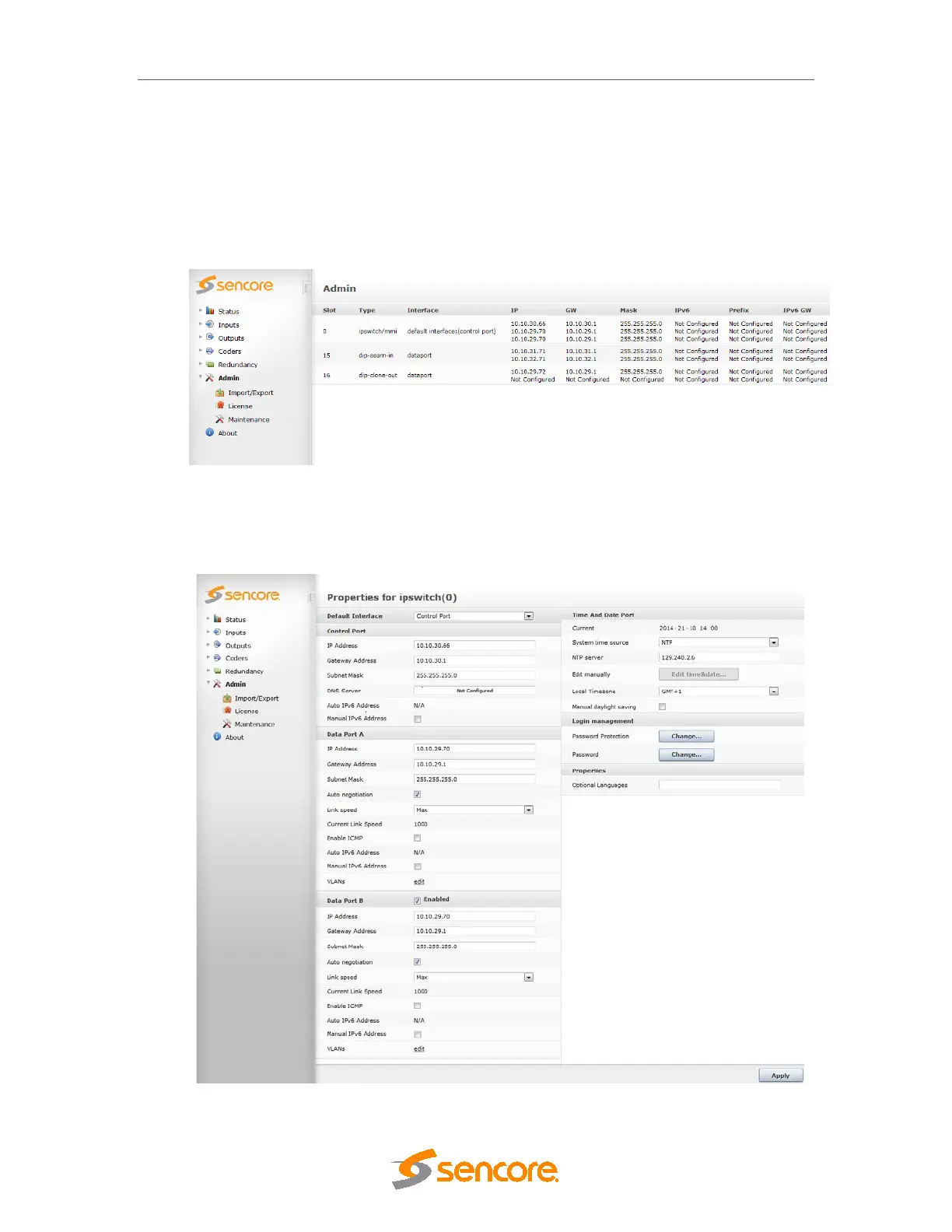This screenshot has width=952, height=1232.
Task: Toggle Manual IPv6 Address checkbox under Data Port B
Action: click(418, 1034)
